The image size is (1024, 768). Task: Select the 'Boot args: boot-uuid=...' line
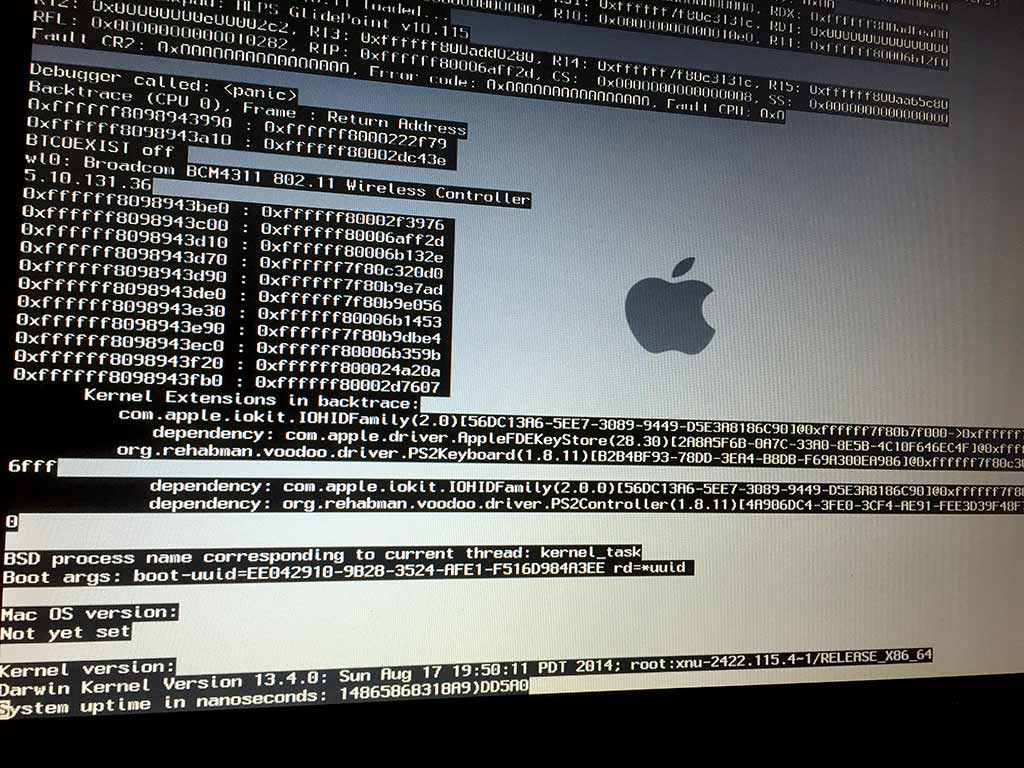[x=344, y=573]
